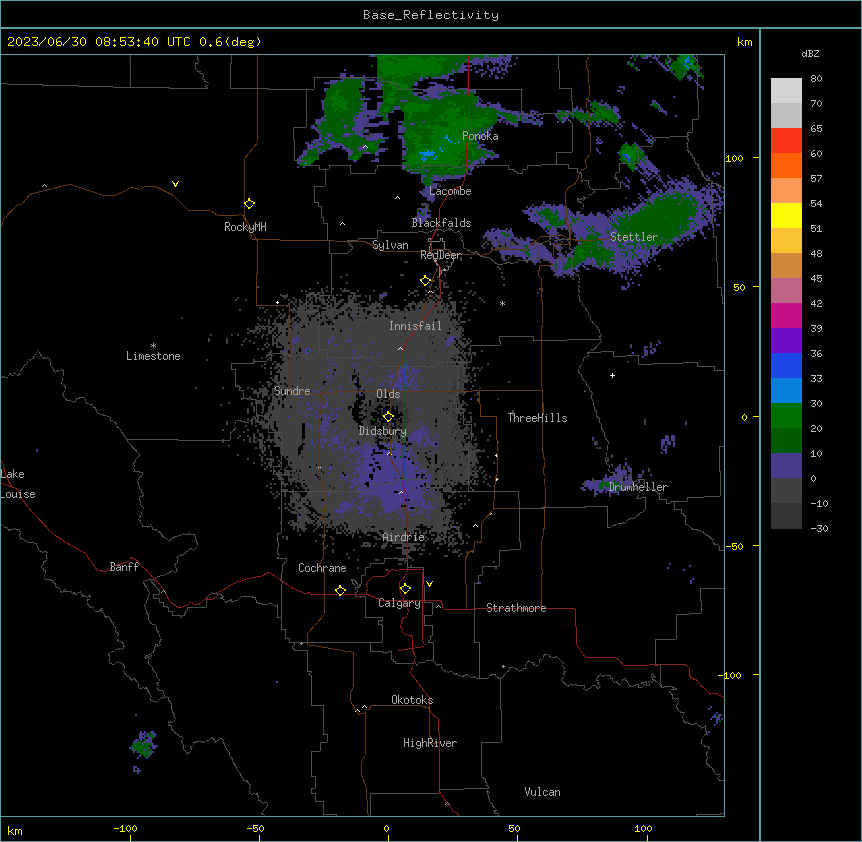Select the Blackfalds label

(x=441, y=223)
